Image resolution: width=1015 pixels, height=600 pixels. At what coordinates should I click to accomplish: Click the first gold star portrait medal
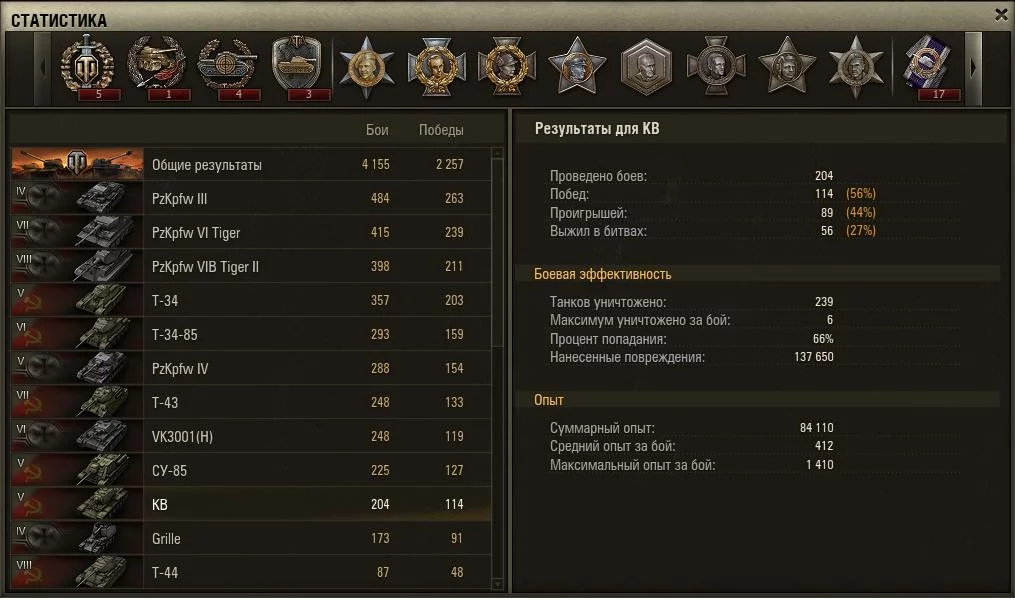coord(366,67)
